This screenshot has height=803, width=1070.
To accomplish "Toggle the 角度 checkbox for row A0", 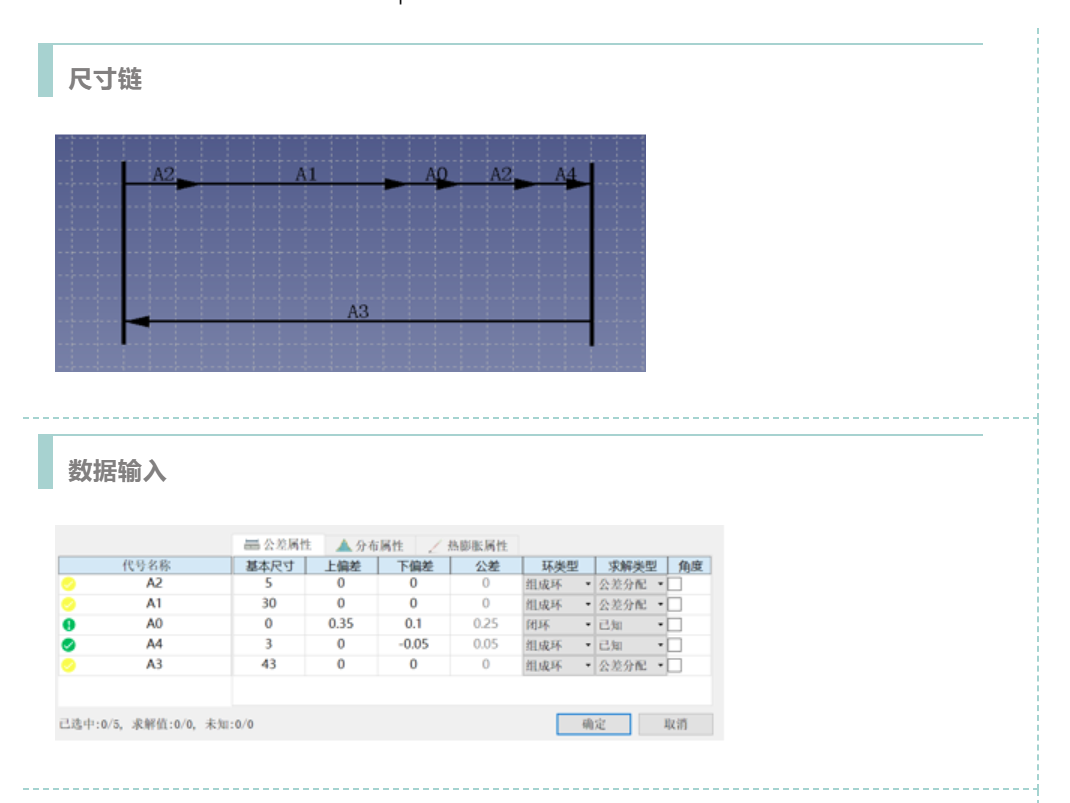I will 675,625.
